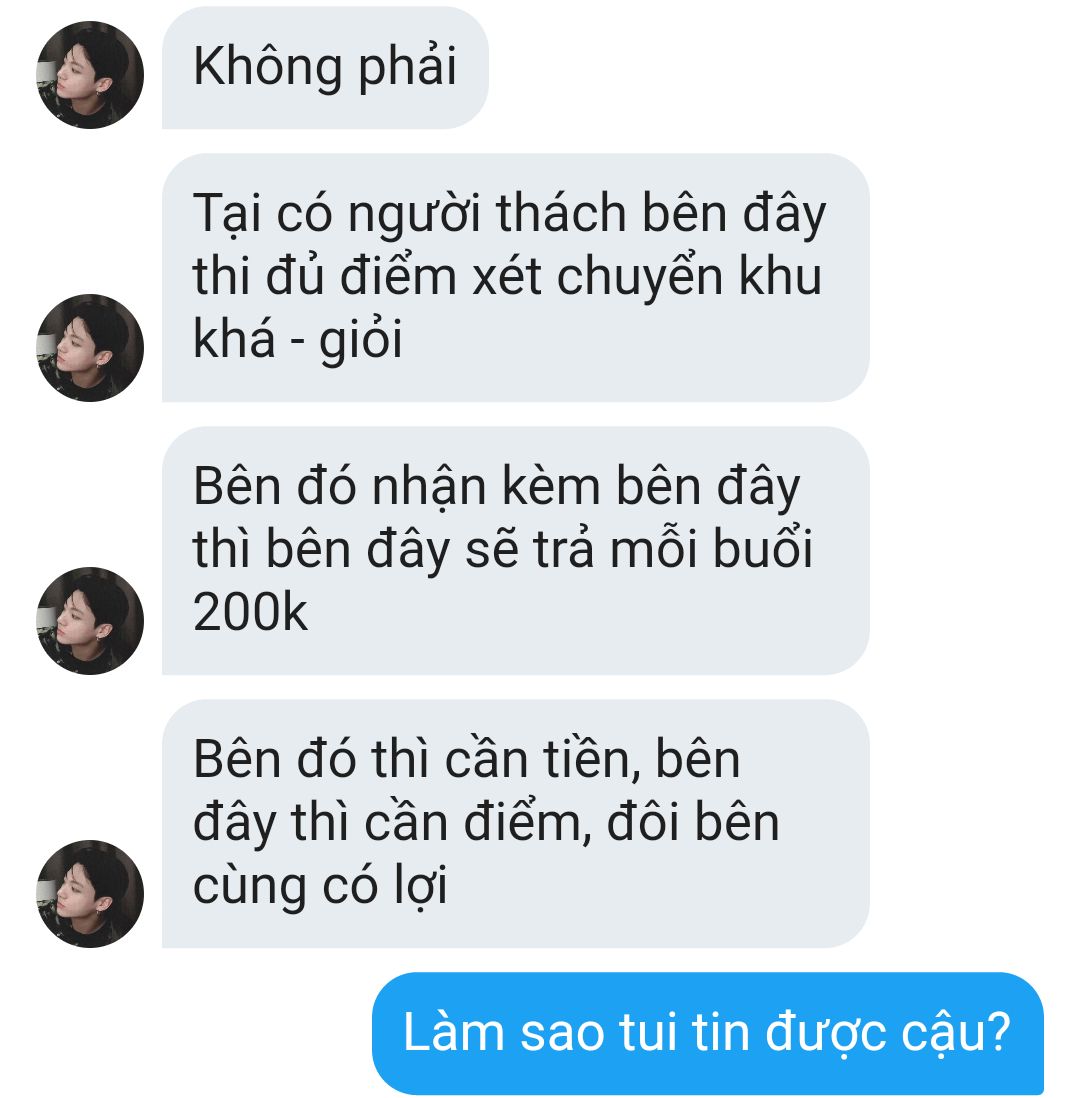Screen dimensions: 1080x1098
Task: Open sender avatar beside 'Không phải' message
Action: 90,75
